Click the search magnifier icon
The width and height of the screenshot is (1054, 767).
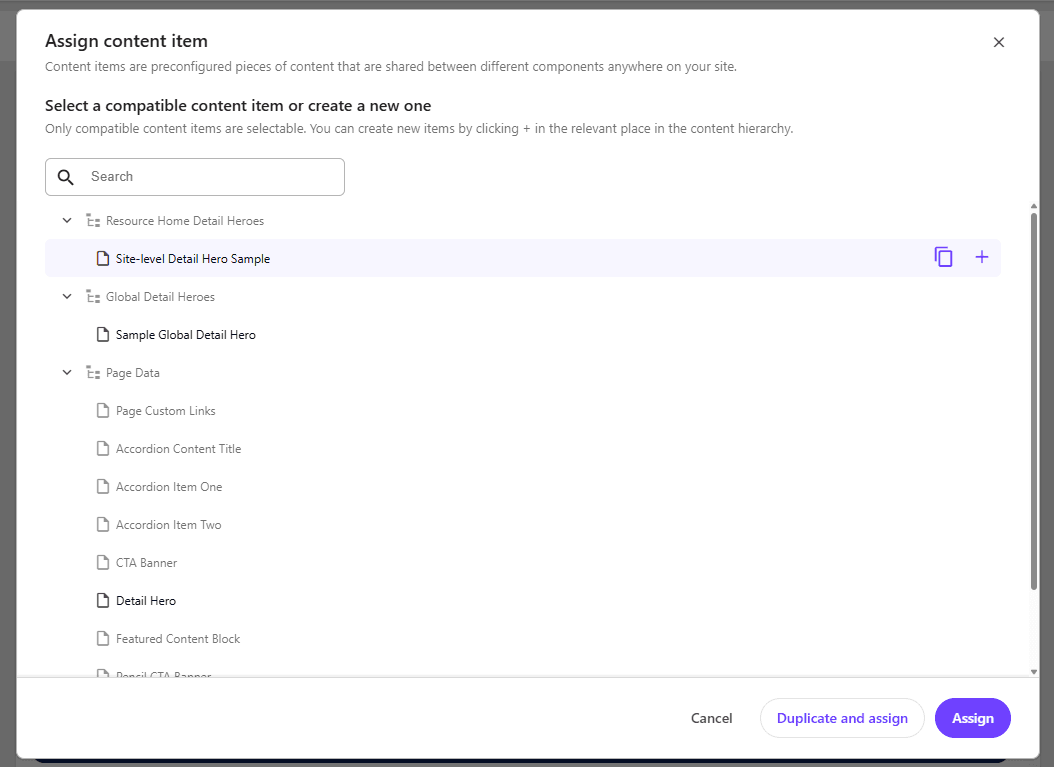pos(65,176)
